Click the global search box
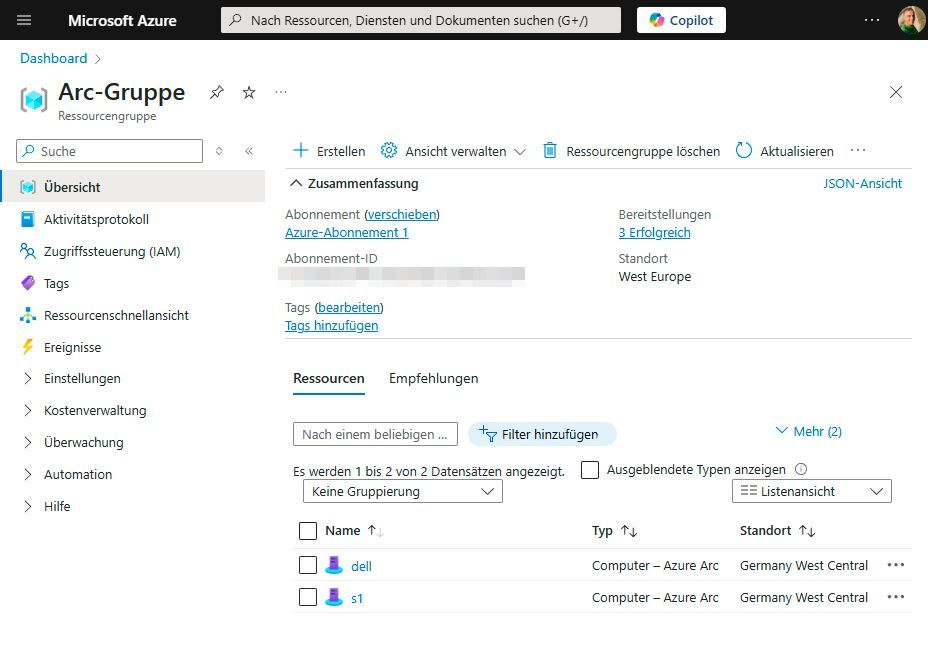Viewport: 928px width, 654px height. click(421, 20)
